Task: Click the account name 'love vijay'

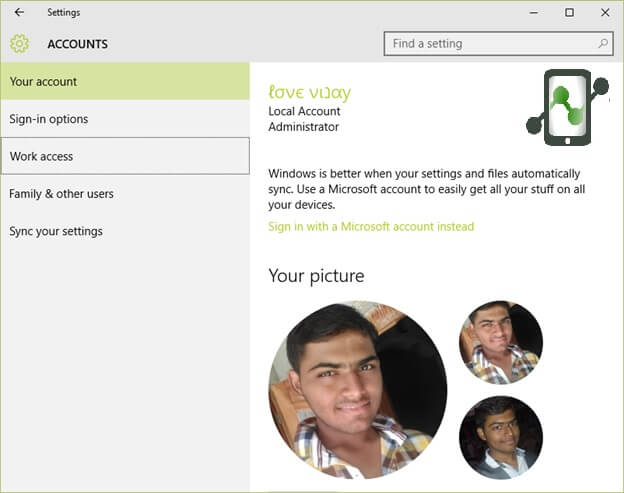Action: 310,92
